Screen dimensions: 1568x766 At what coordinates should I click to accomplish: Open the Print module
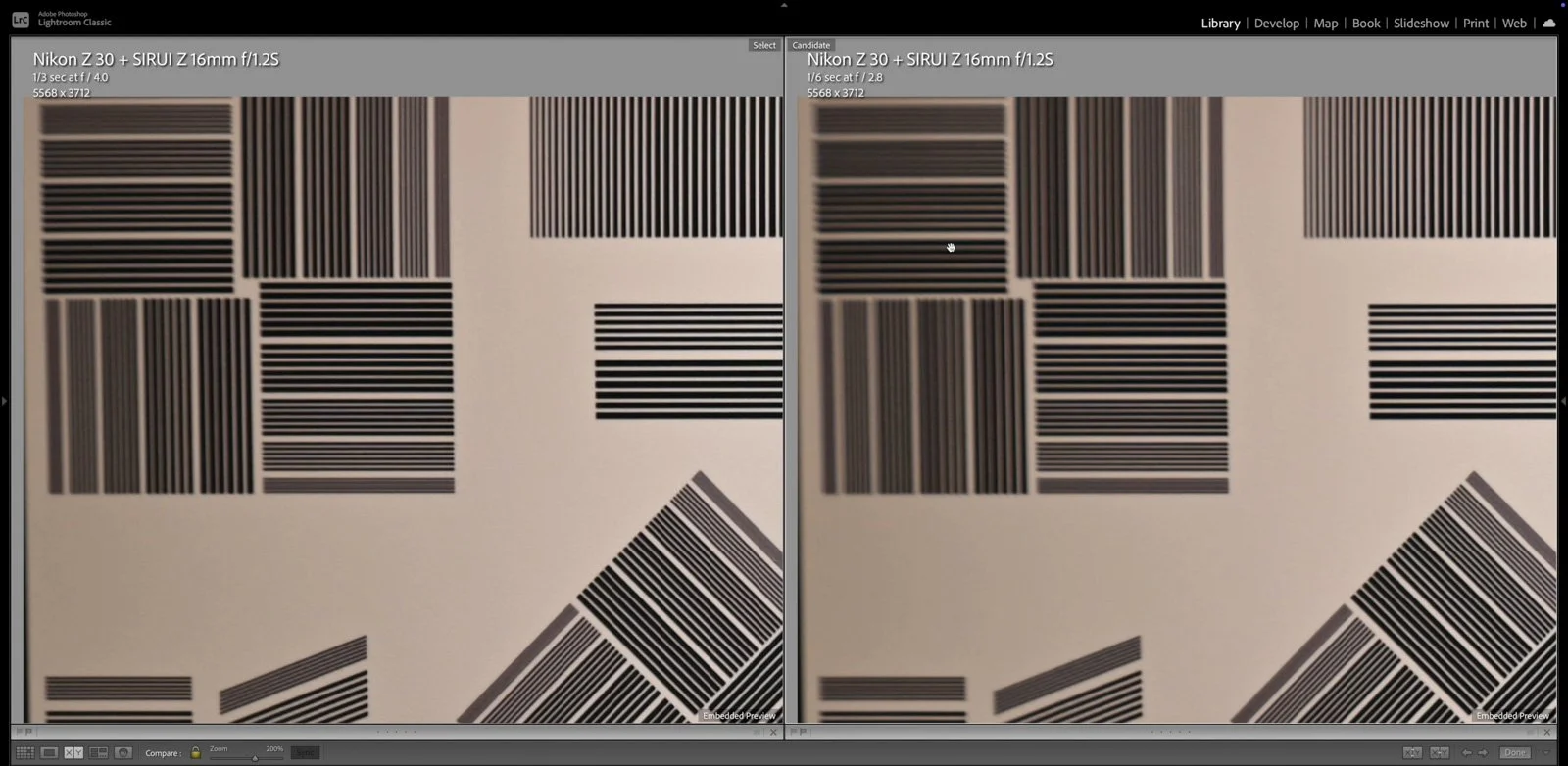click(x=1476, y=24)
